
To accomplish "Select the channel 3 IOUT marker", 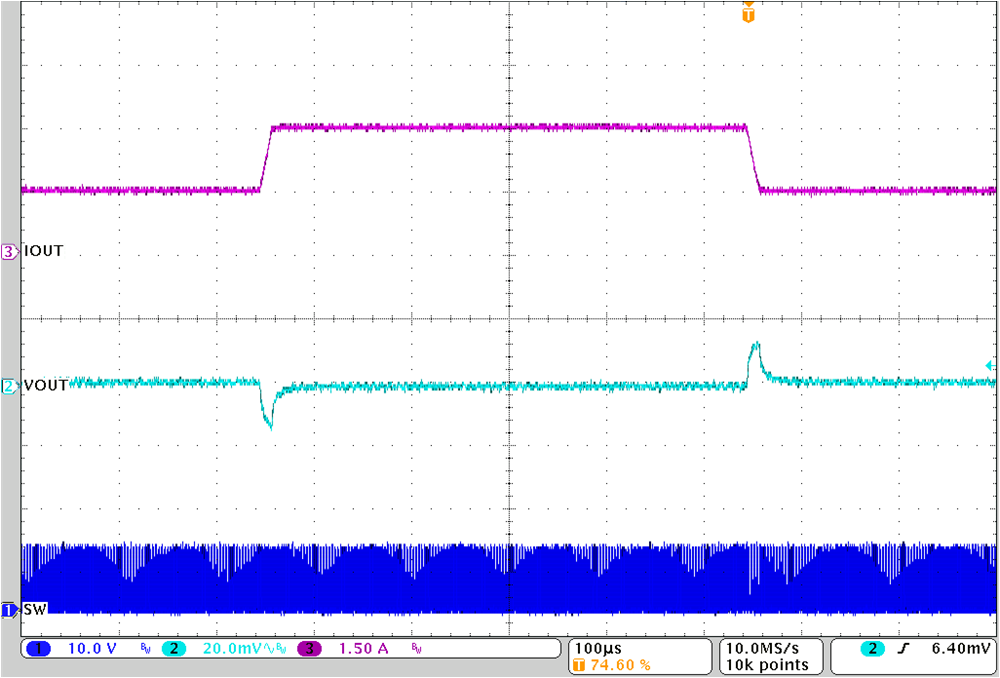I will point(7,251).
